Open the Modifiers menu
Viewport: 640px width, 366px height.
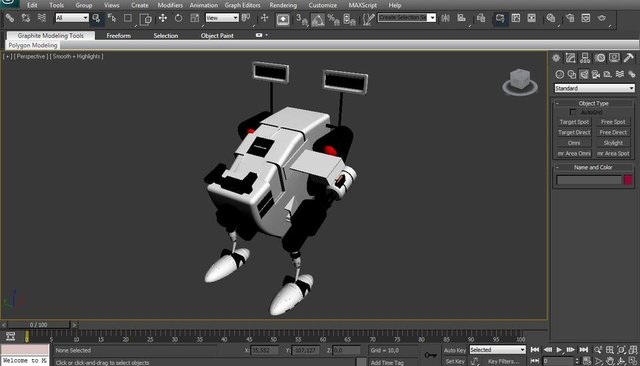[x=170, y=5]
